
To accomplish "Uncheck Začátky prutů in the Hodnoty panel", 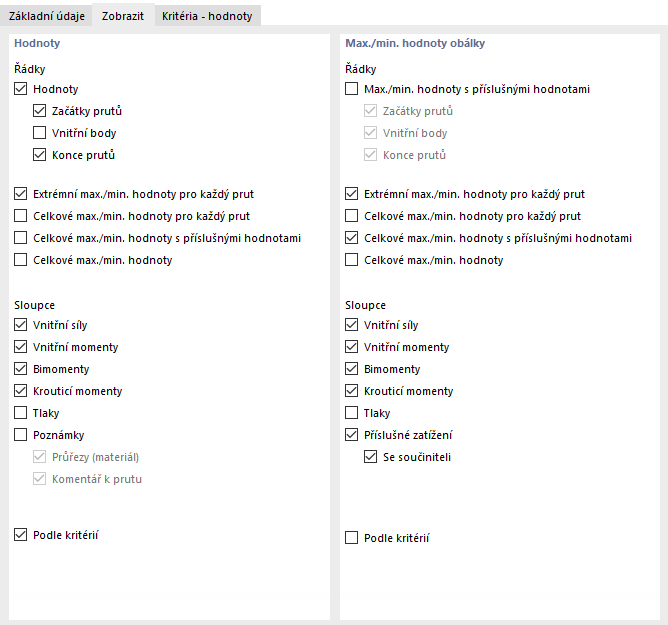I will (40, 111).
